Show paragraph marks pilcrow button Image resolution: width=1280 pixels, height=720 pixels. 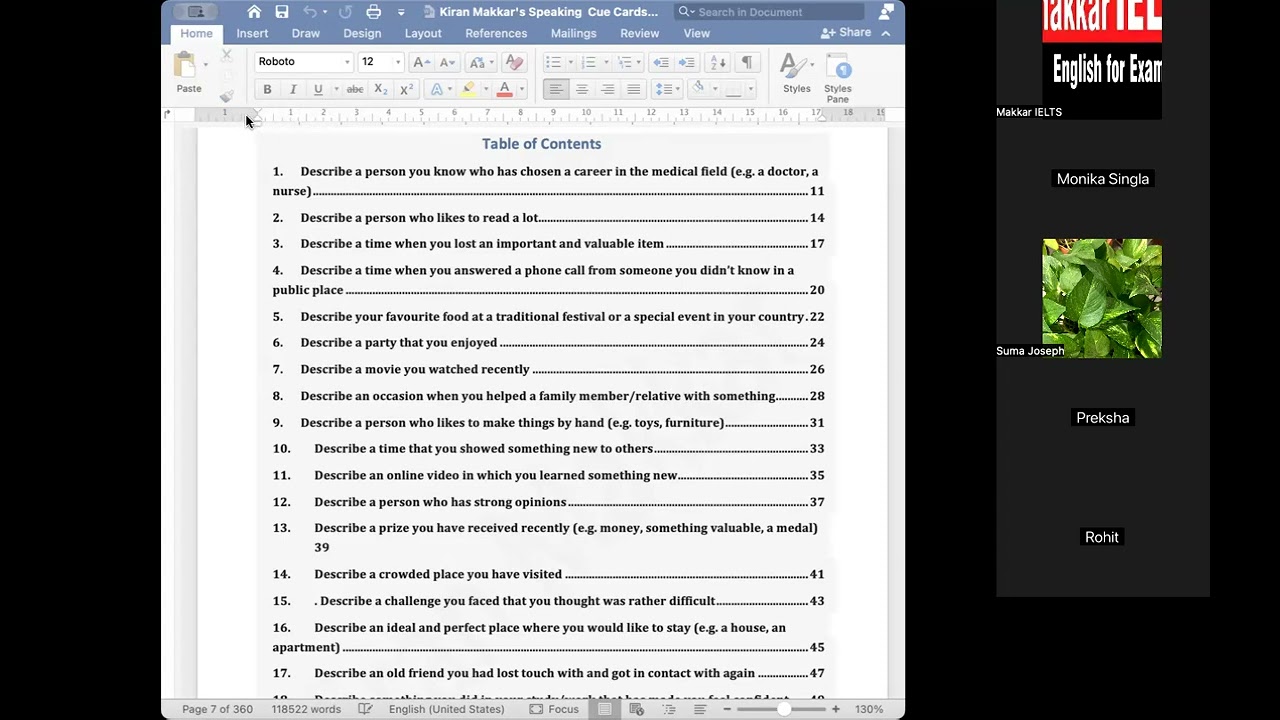click(x=746, y=62)
